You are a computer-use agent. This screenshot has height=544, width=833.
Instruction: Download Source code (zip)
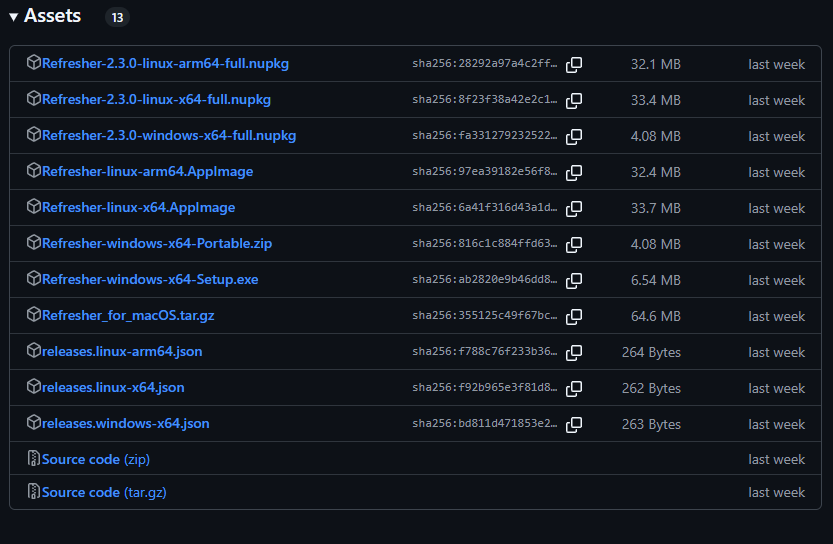click(x=96, y=460)
